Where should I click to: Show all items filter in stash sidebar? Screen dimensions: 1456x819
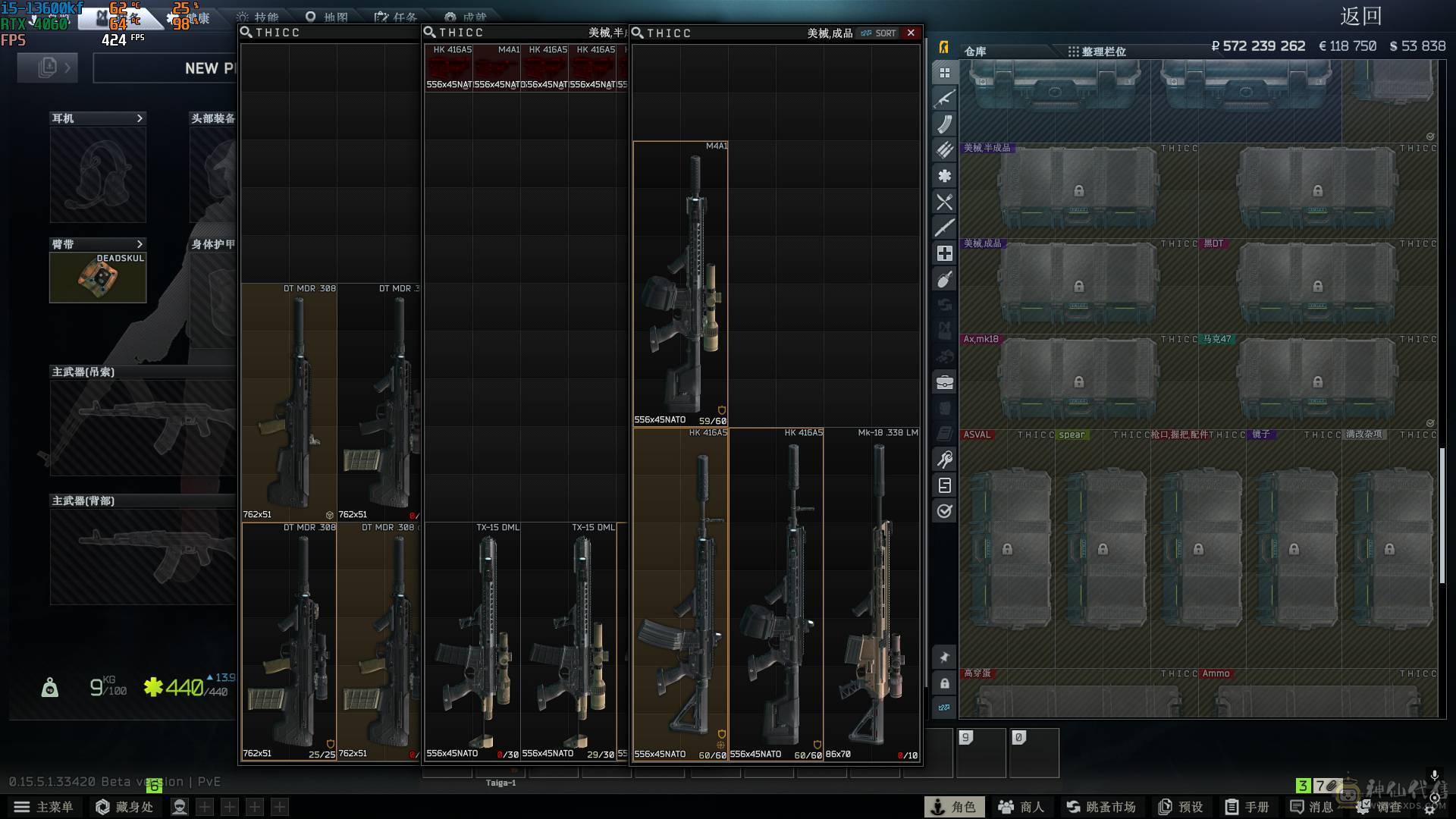(x=944, y=73)
